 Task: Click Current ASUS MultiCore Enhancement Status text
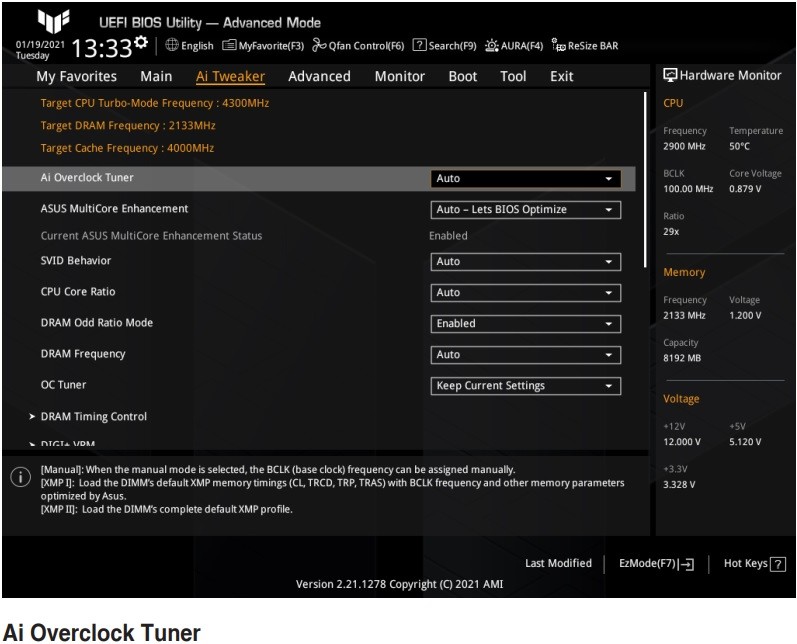pyautogui.click(x=151, y=235)
